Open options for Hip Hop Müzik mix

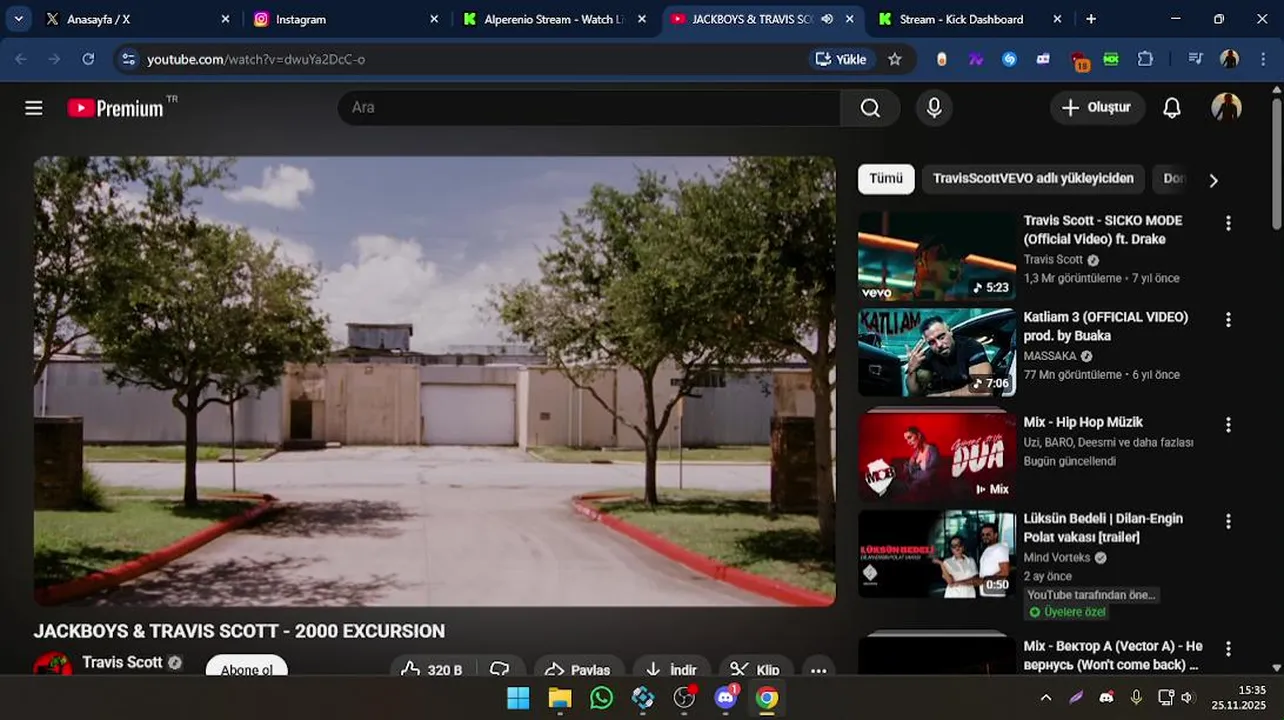click(x=1228, y=425)
